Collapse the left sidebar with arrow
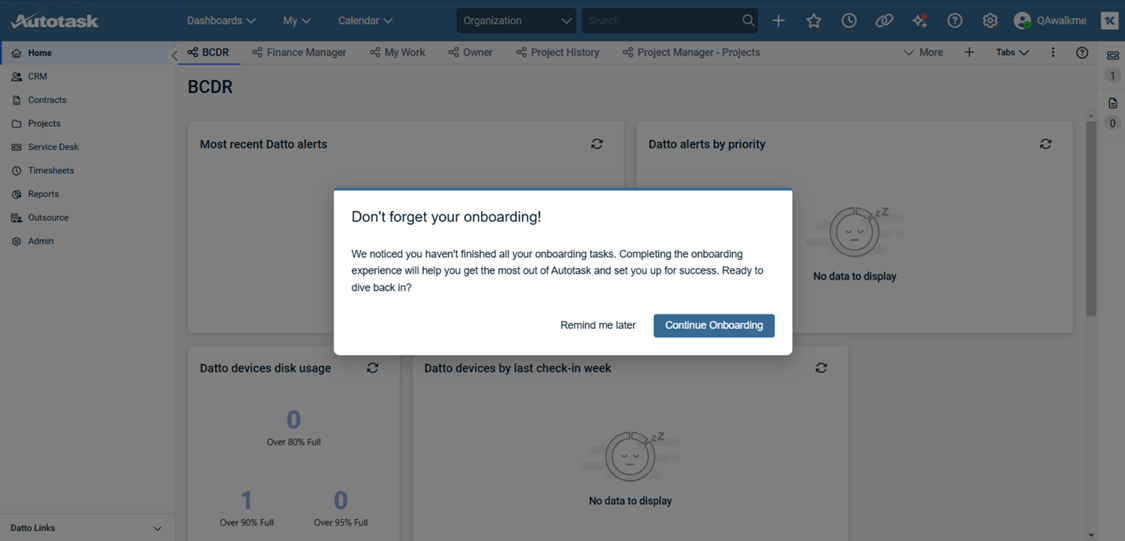This screenshot has height=541, width=1125. click(174, 55)
